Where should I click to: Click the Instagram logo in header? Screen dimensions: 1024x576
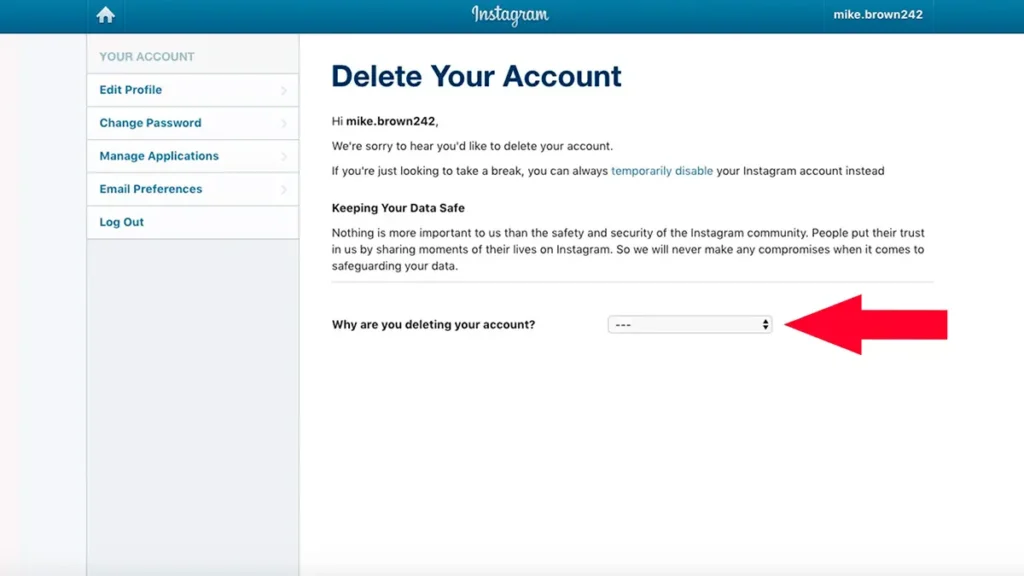coord(510,15)
